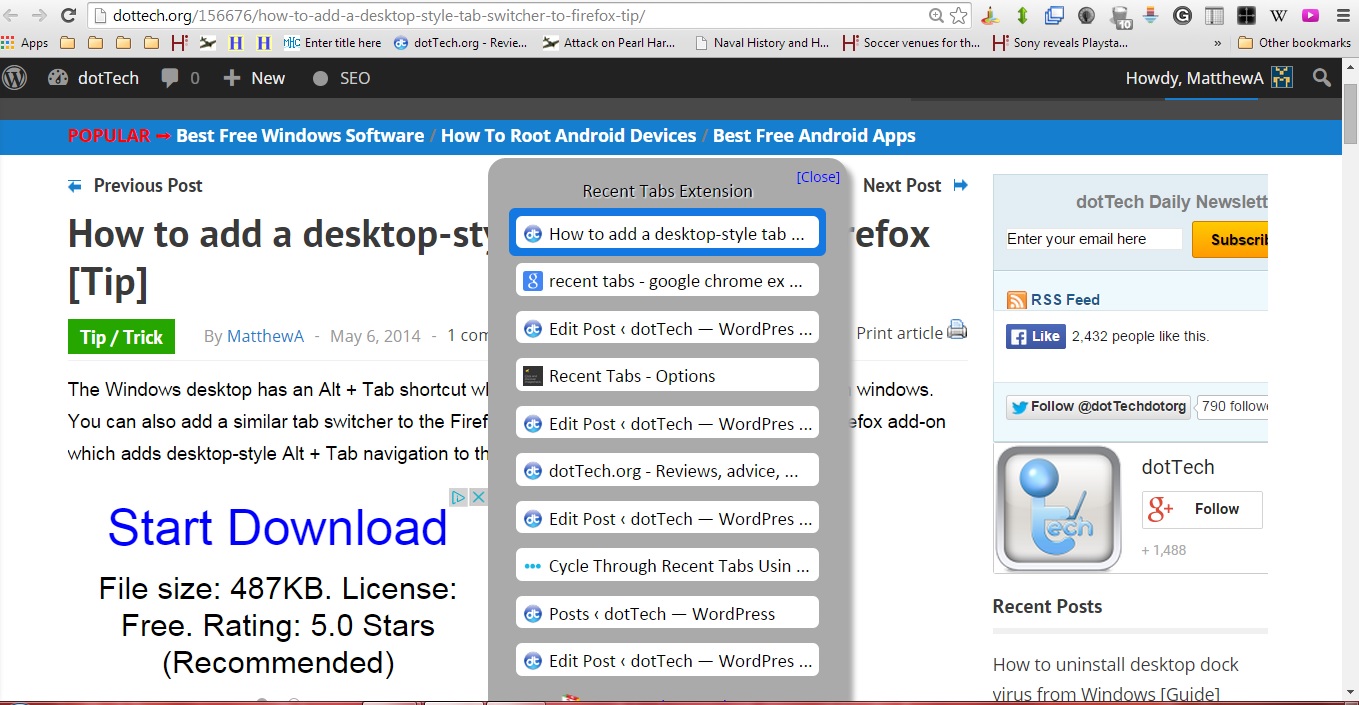Go to the Next Post link
The image size is (1359, 705).
(x=915, y=185)
